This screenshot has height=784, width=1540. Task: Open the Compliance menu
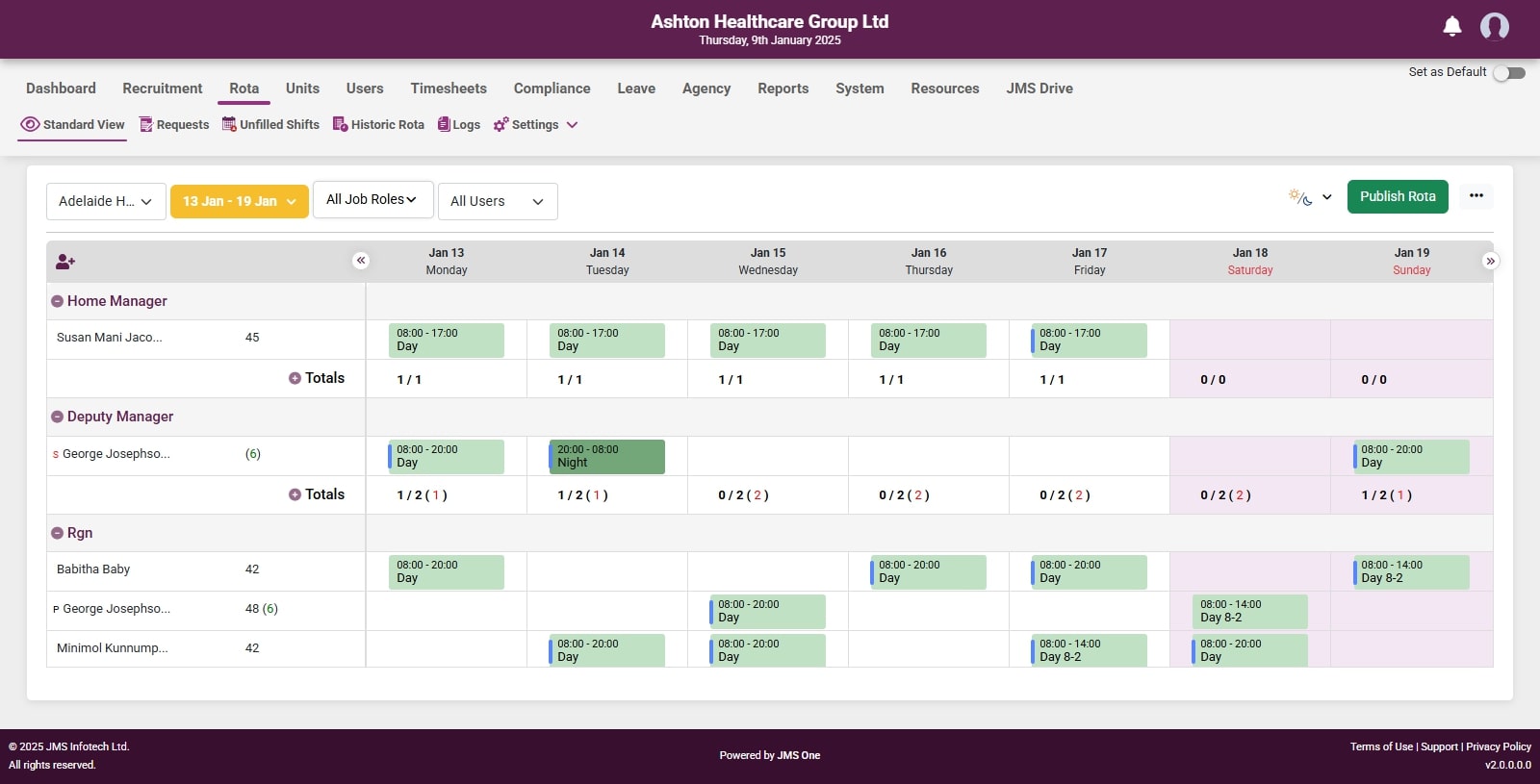[552, 89]
